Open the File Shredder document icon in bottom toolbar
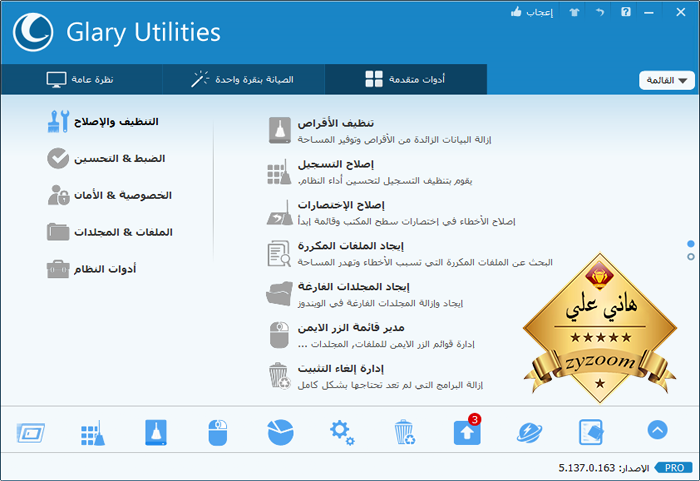Viewport: 700px width, 481px height. click(591, 432)
